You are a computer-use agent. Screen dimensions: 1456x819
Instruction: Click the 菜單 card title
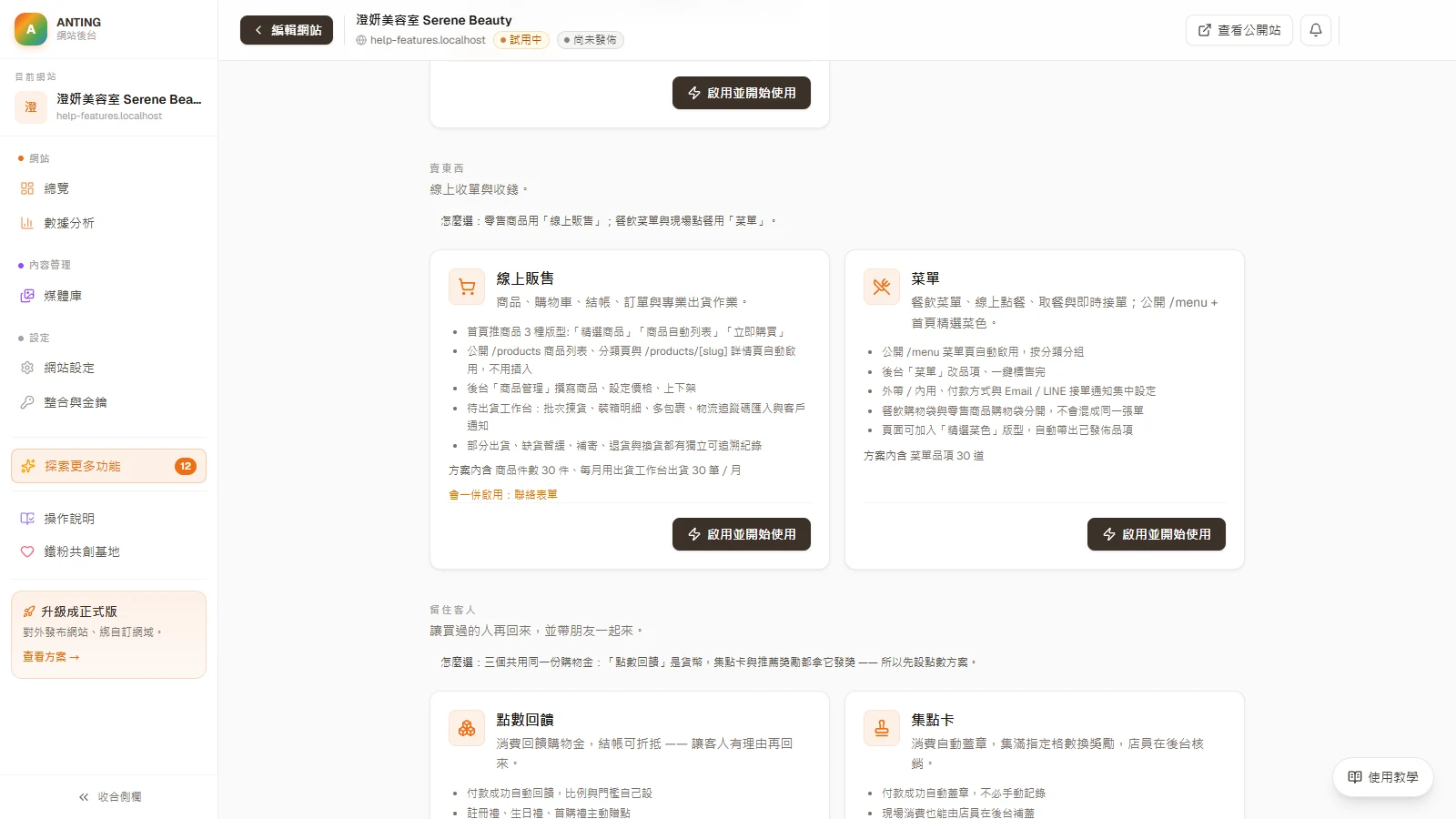(x=925, y=278)
